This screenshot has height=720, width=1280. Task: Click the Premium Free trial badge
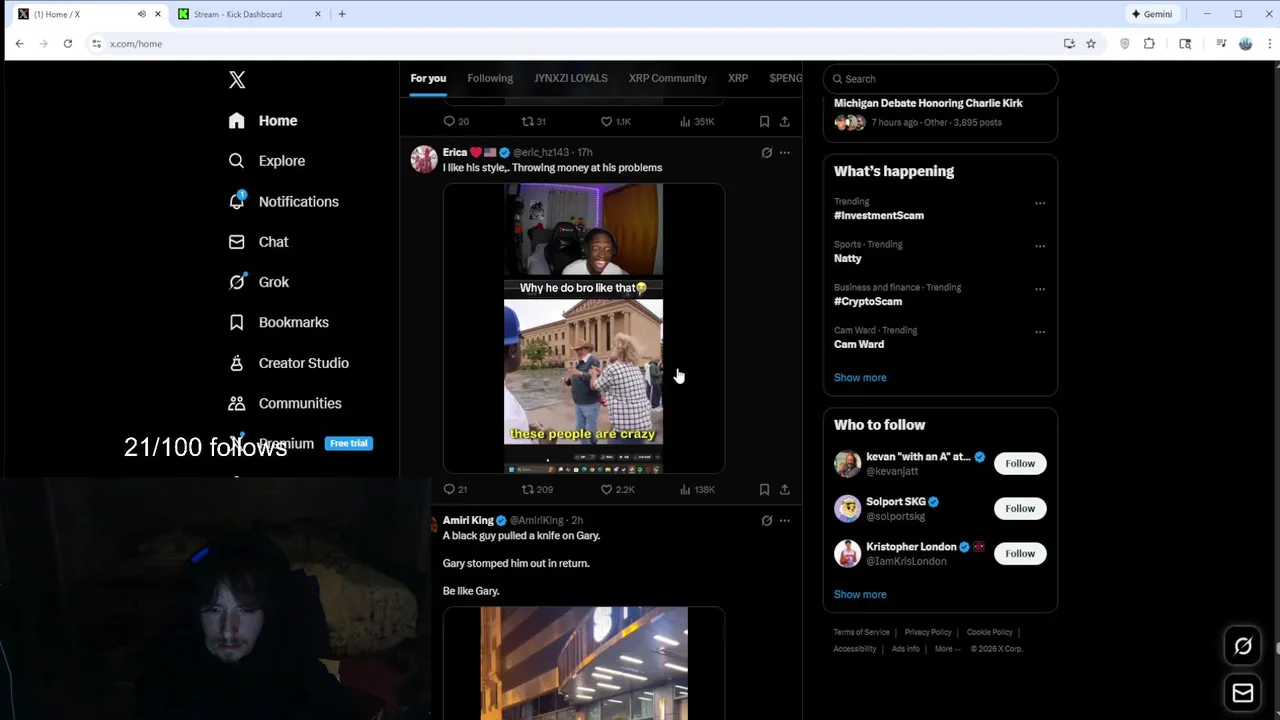[x=349, y=443]
